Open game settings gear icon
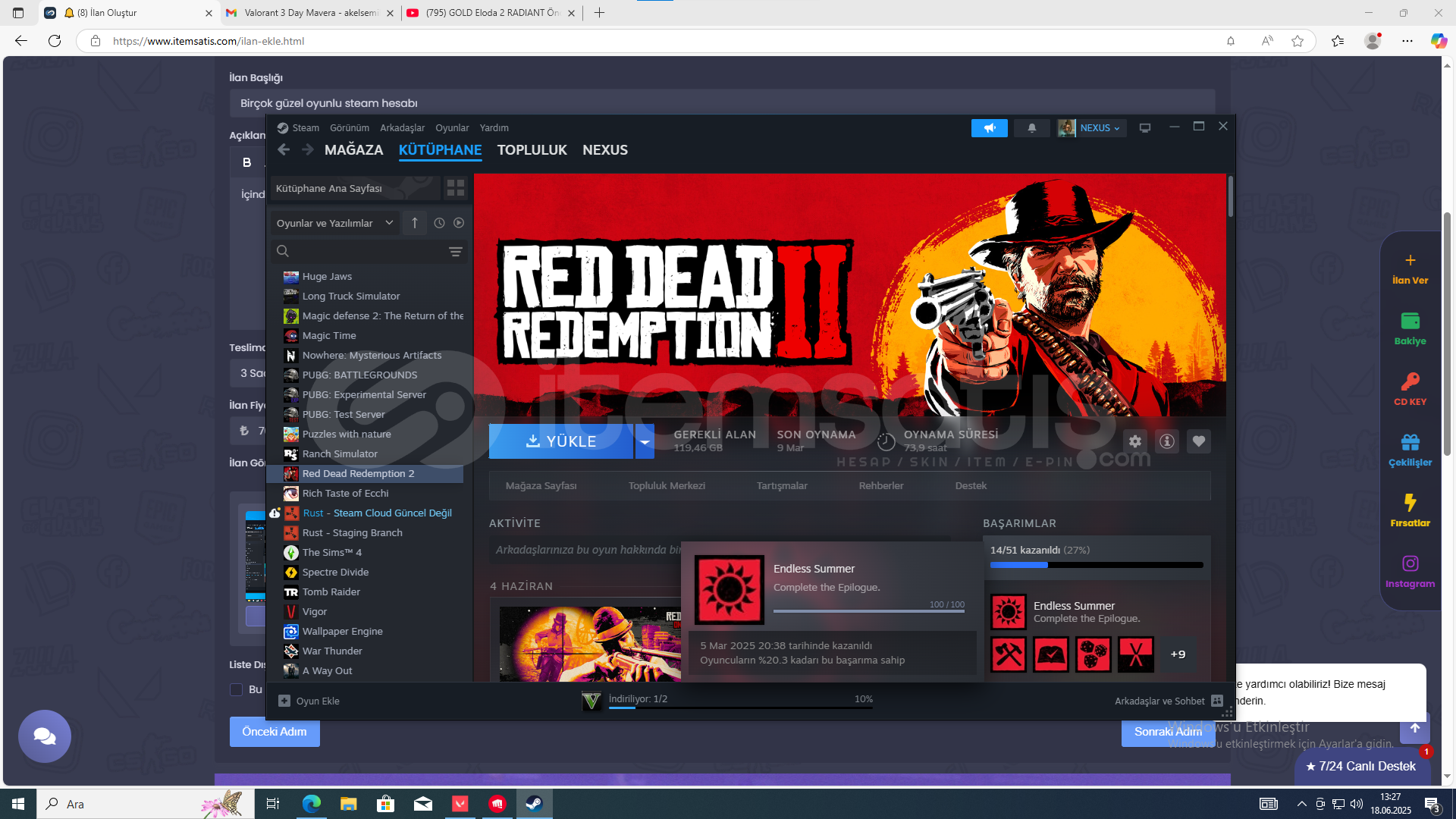 click(x=1135, y=441)
